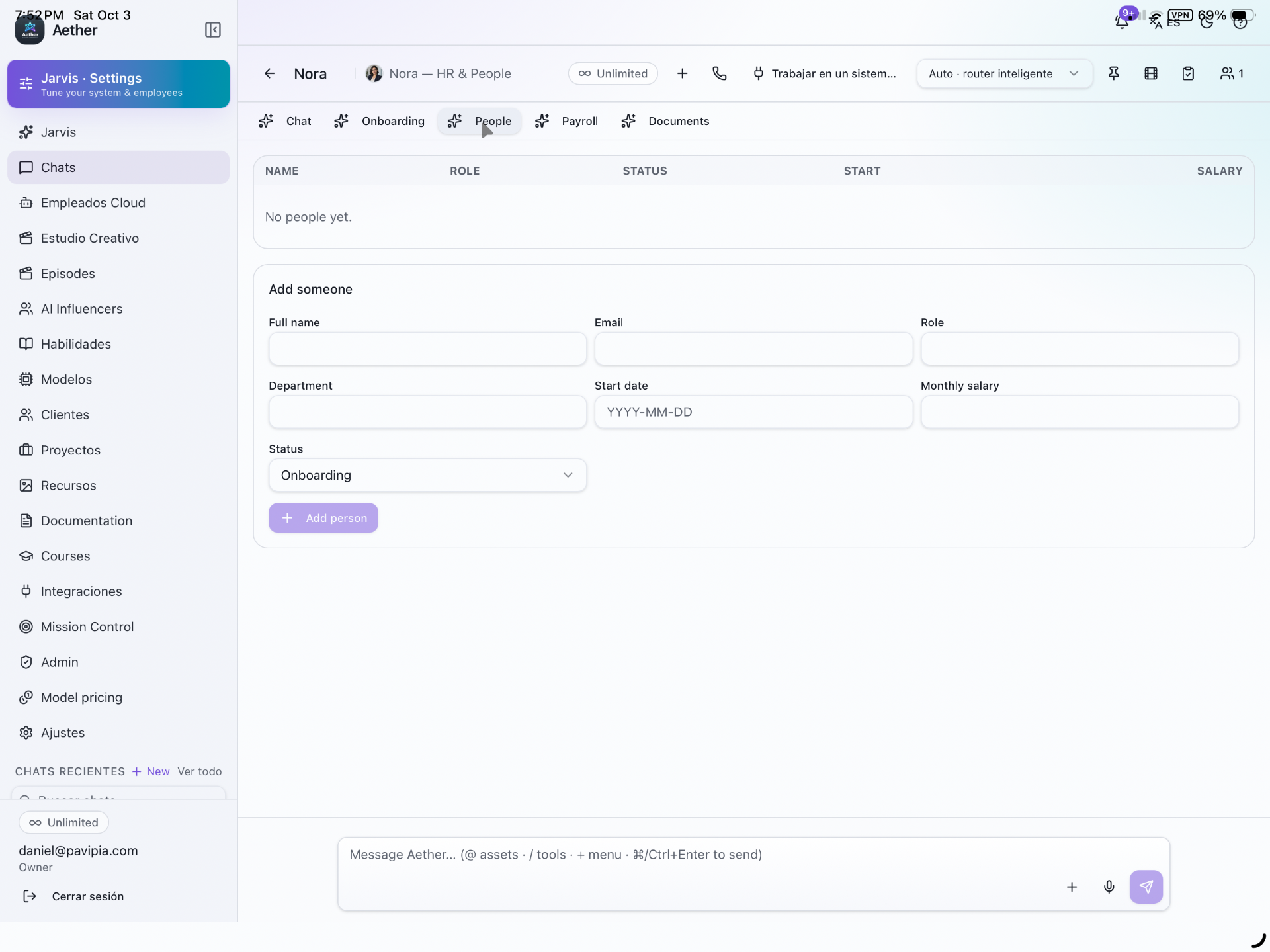Image resolution: width=1270 pixels, height=952 pixels.
Task: Open the film-strip media icon in header
Action: tap(1151, 73)
